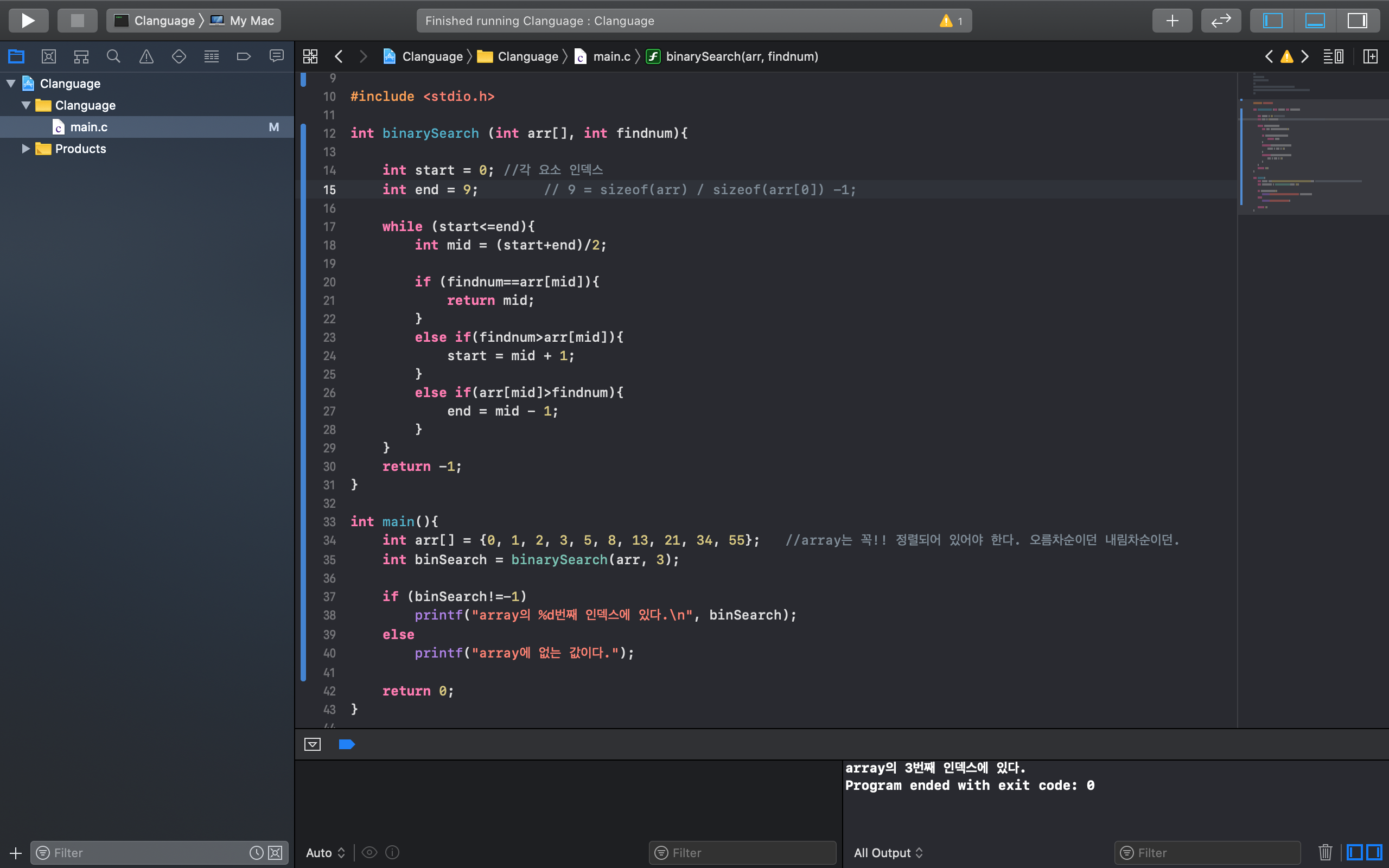Click the Library plus button in toolbar
The height and width of the screenshot is (868, 1389).
click(1172, 21)
